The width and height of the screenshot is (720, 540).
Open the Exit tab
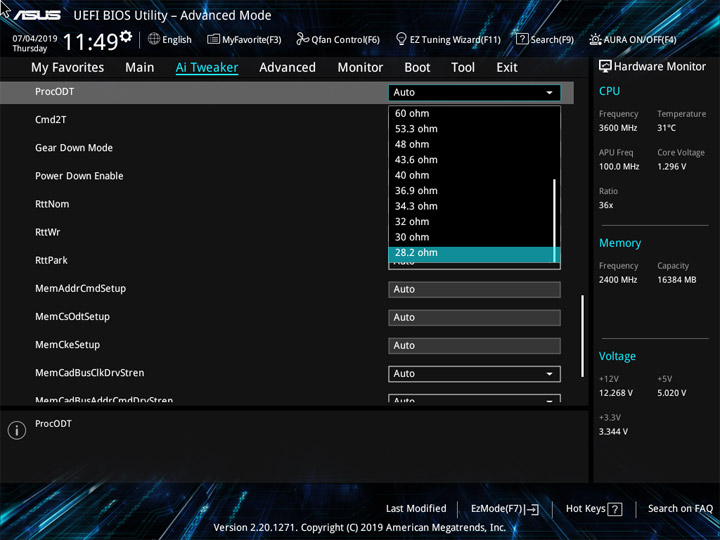(x=507, y=68)
